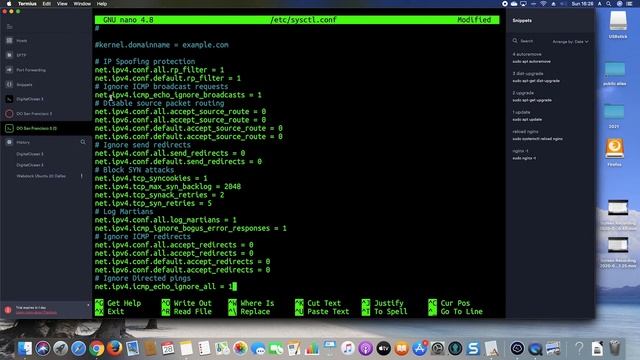Open Webdock Ubuntu 20 history entry
Image resolution: width=640 pixels, height=360 pixels.
[41, 176]
